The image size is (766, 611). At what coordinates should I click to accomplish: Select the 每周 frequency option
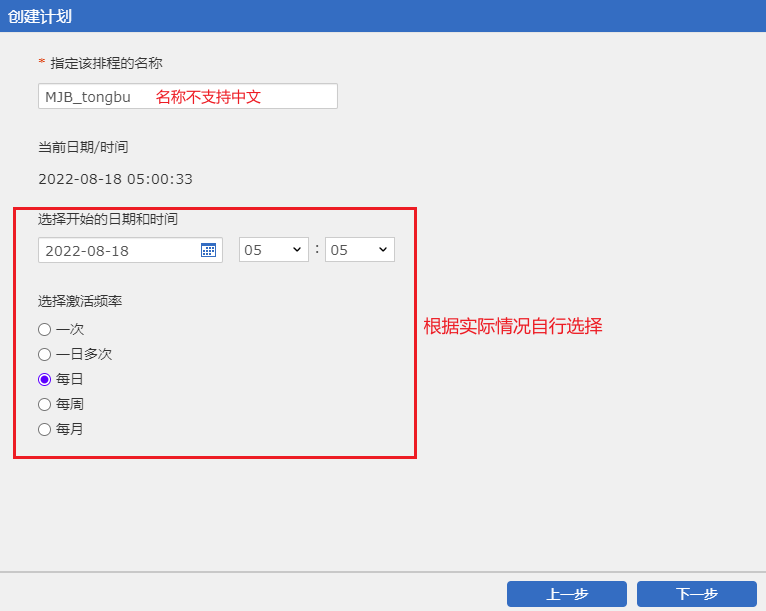[44, 404]
